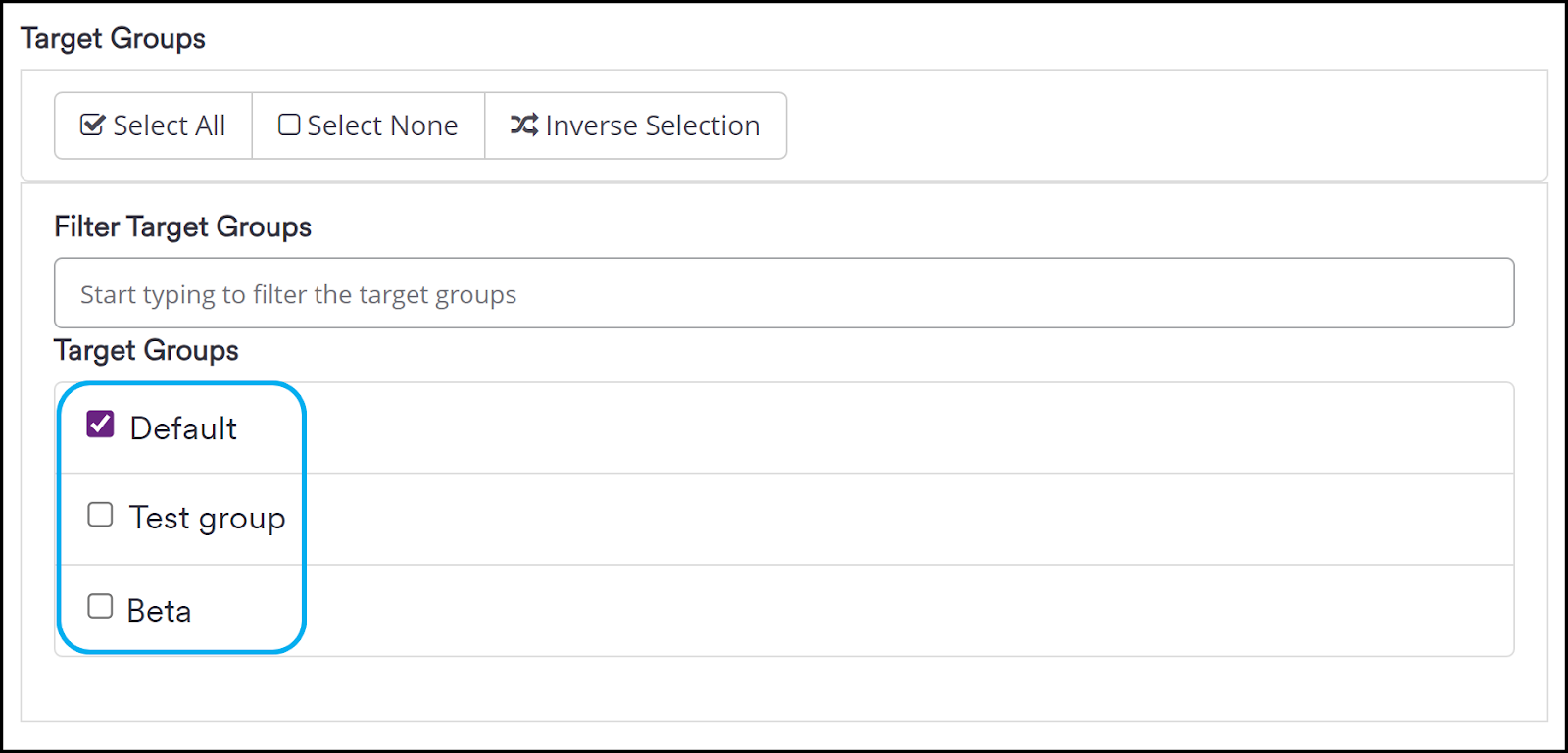The width and height of the screenshot is (1568, 753).
Task: Click the checkmark icon beside Select All
Action: pos(92,125)
